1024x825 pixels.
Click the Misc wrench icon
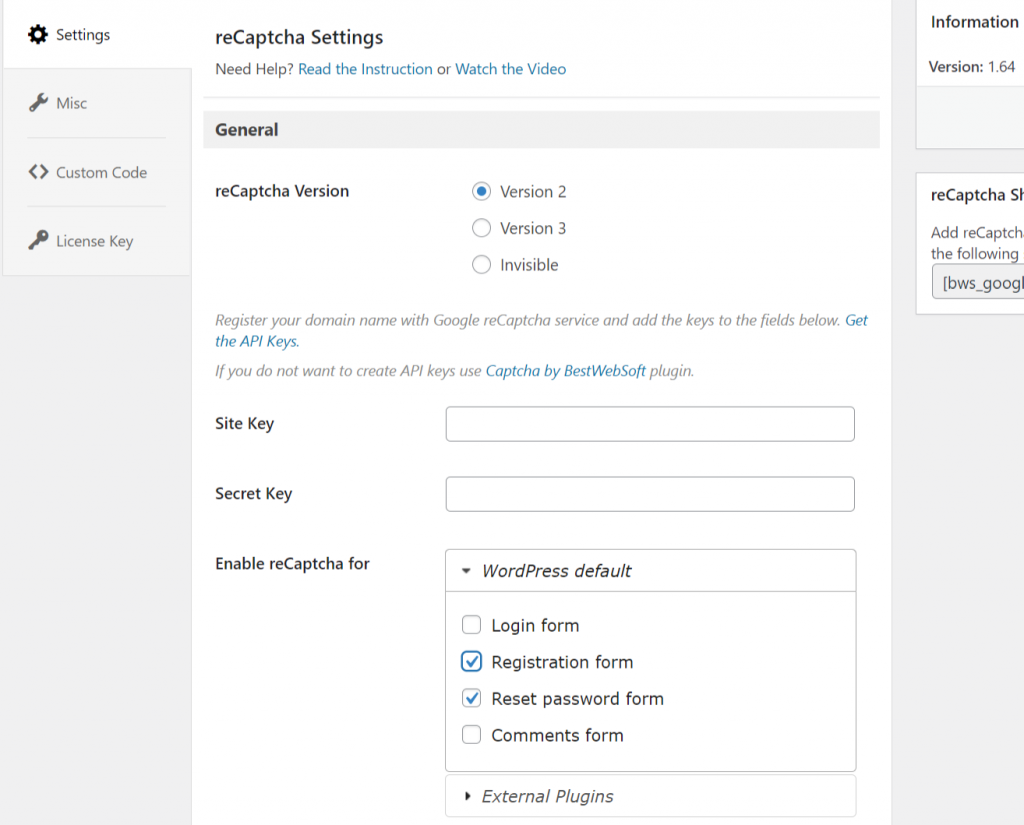tap(38, 103)
